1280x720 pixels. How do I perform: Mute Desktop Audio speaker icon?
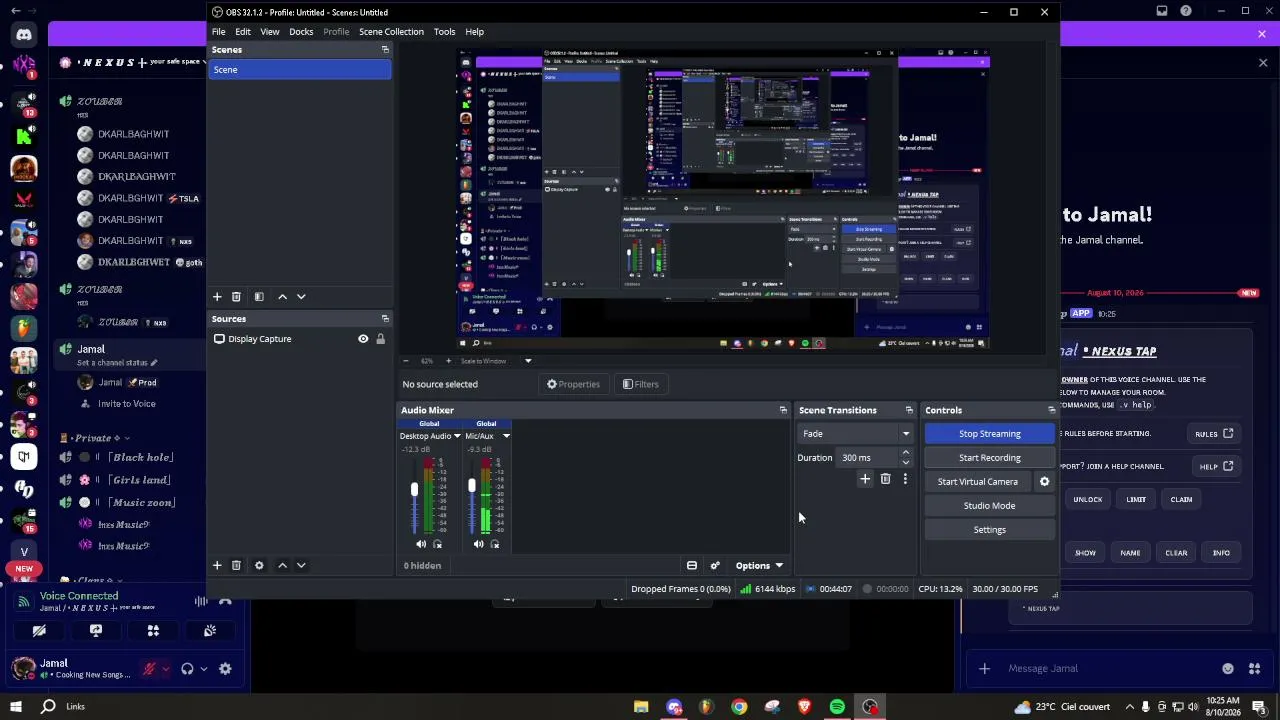[x=421, y=545]
